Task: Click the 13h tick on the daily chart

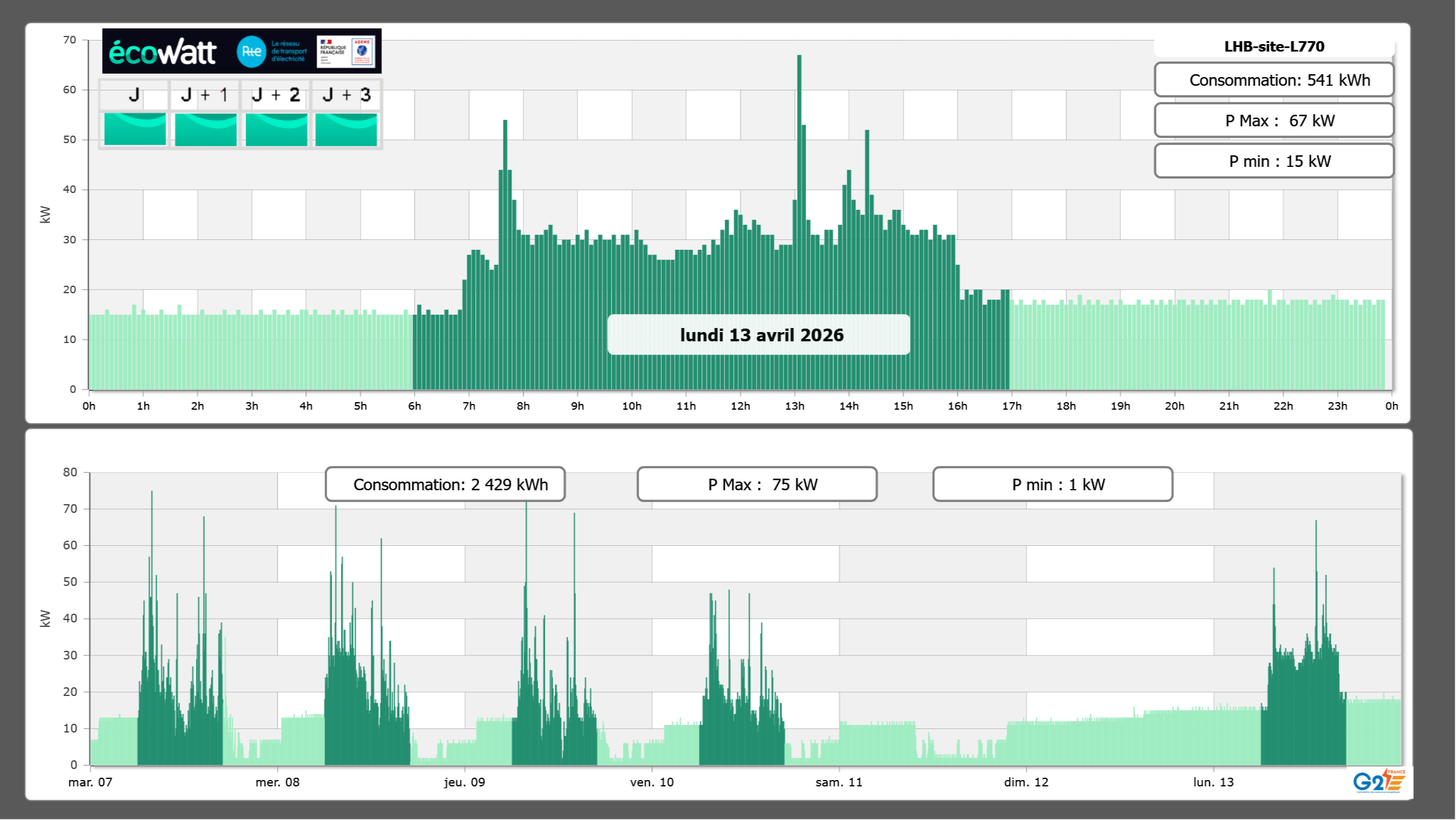Action: point(794,406)
